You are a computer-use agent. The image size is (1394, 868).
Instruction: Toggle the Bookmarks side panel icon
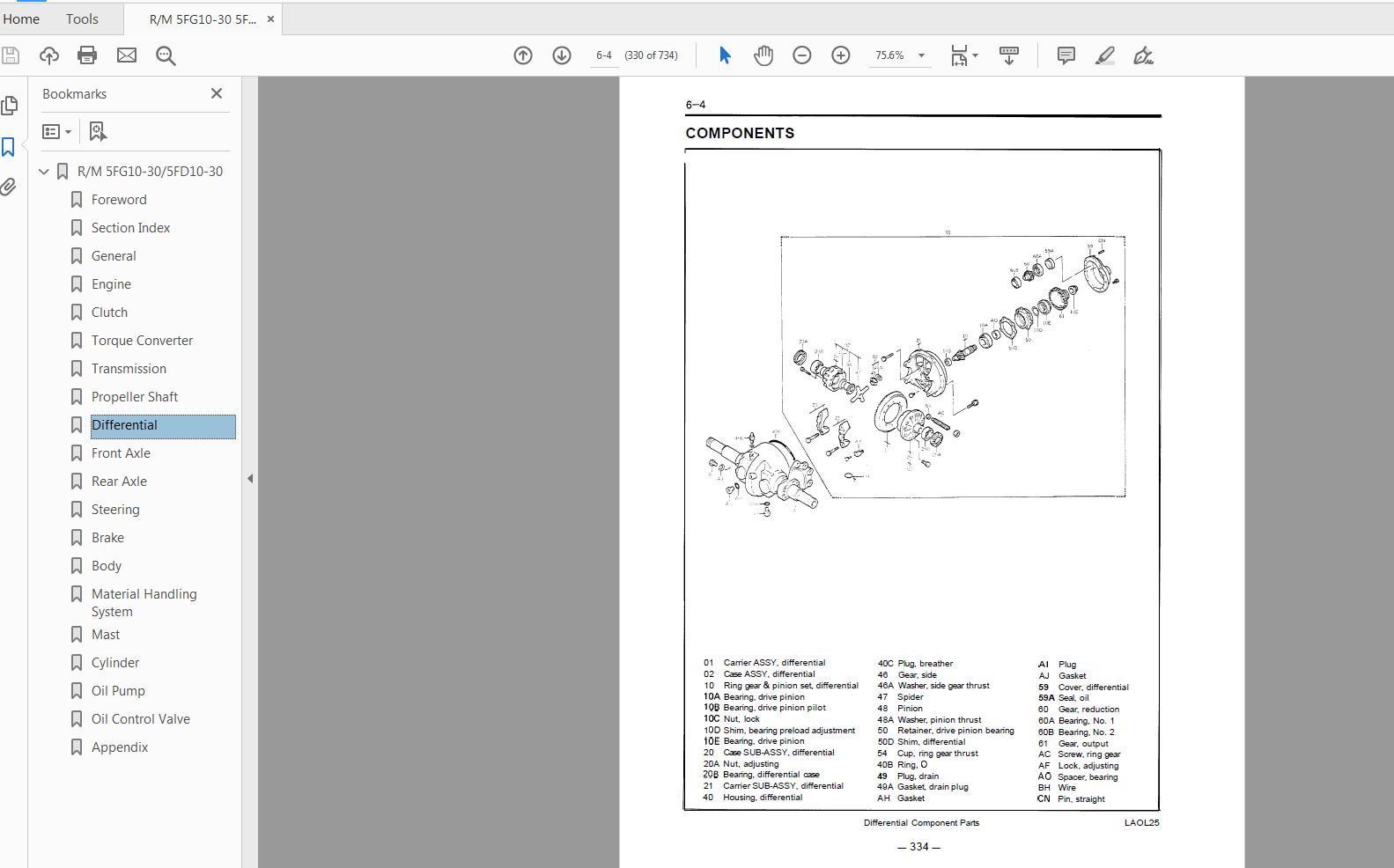point(9,147)
